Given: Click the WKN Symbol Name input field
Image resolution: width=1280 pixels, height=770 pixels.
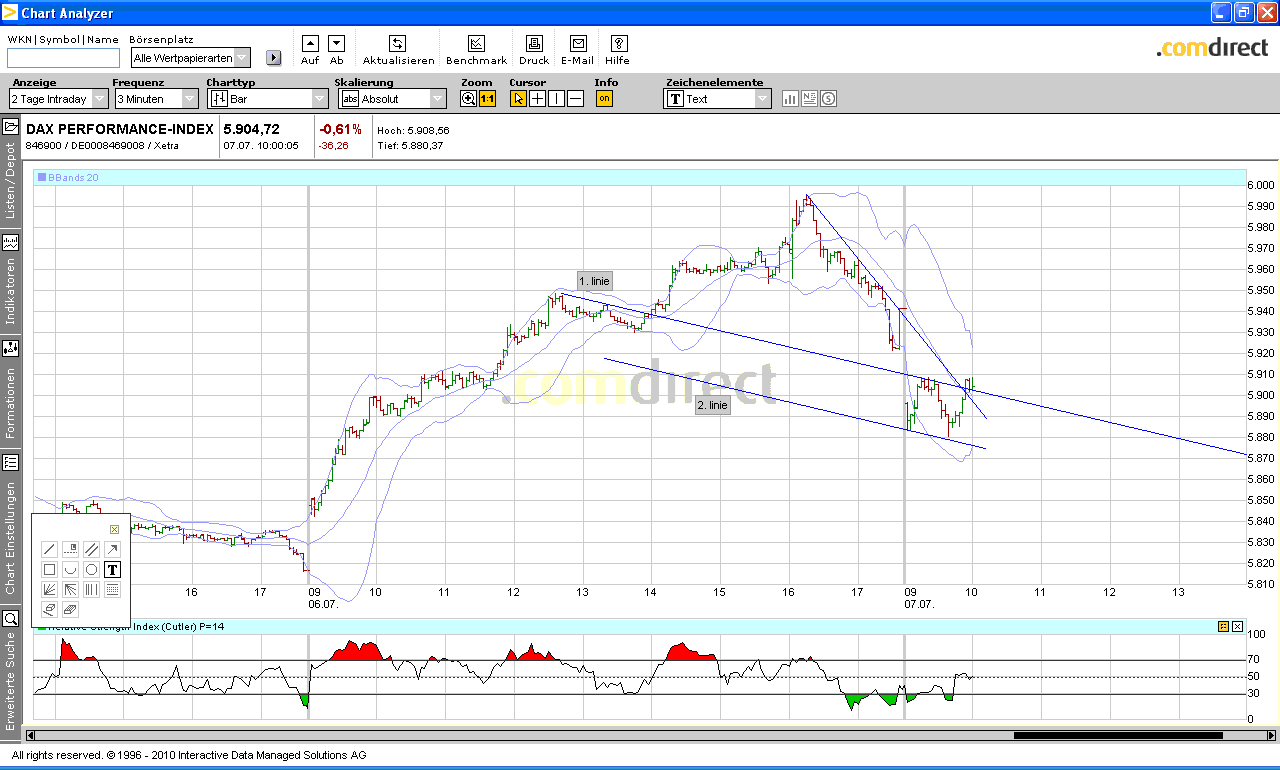Looking at the screenshot, I should pos(63,58).
